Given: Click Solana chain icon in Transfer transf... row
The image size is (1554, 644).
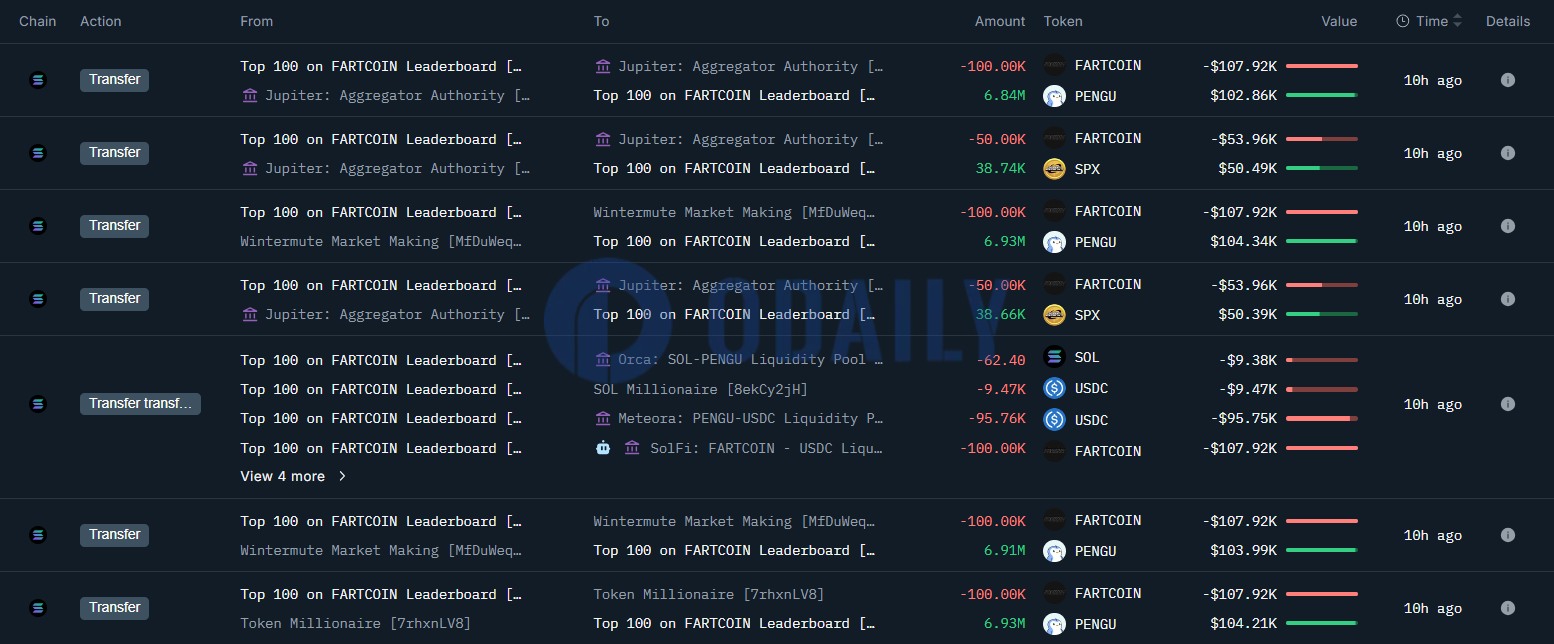Looking at the screenshot, I should coord(38,404).
